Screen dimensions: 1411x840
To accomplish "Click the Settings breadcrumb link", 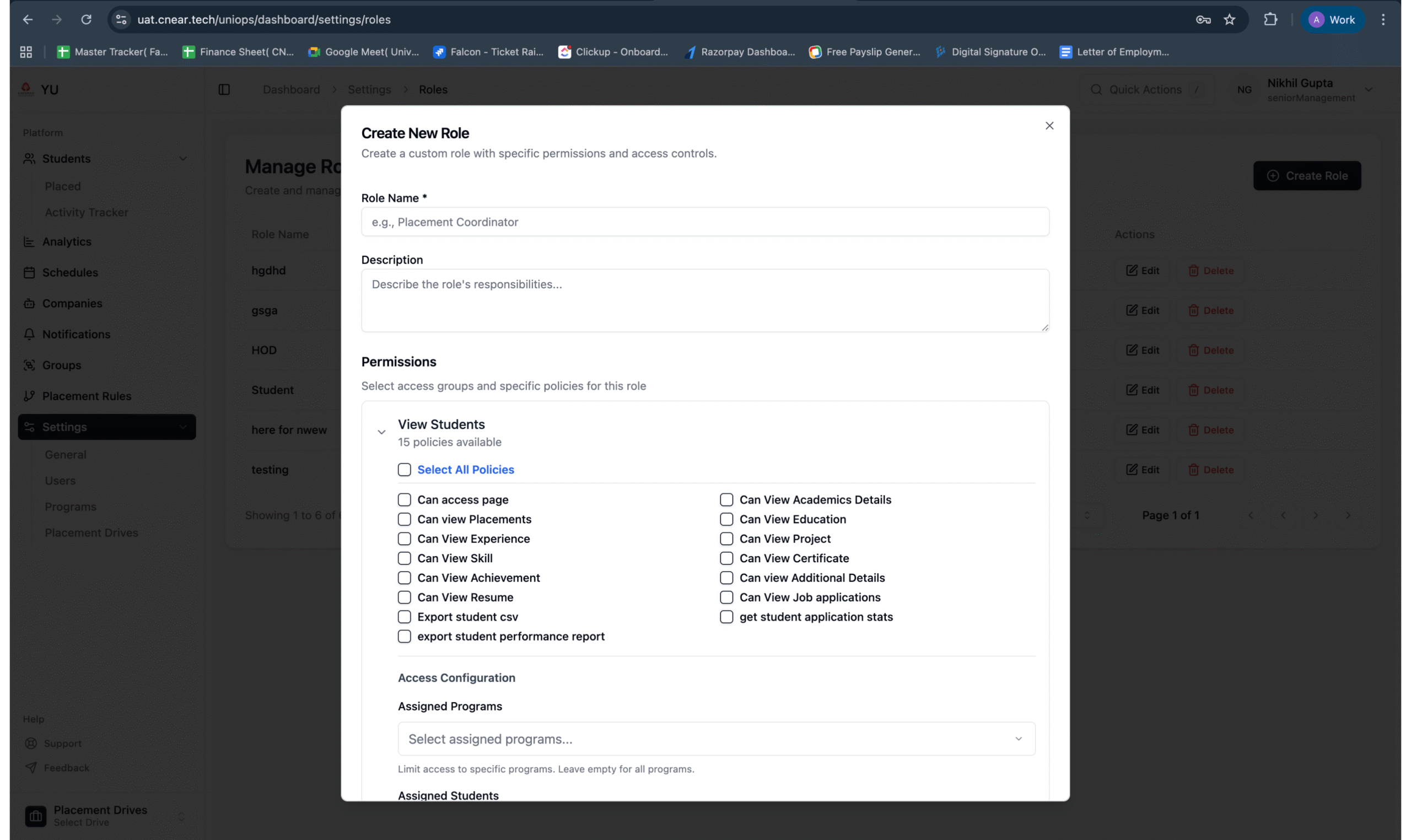I will [x=369, y=89].
